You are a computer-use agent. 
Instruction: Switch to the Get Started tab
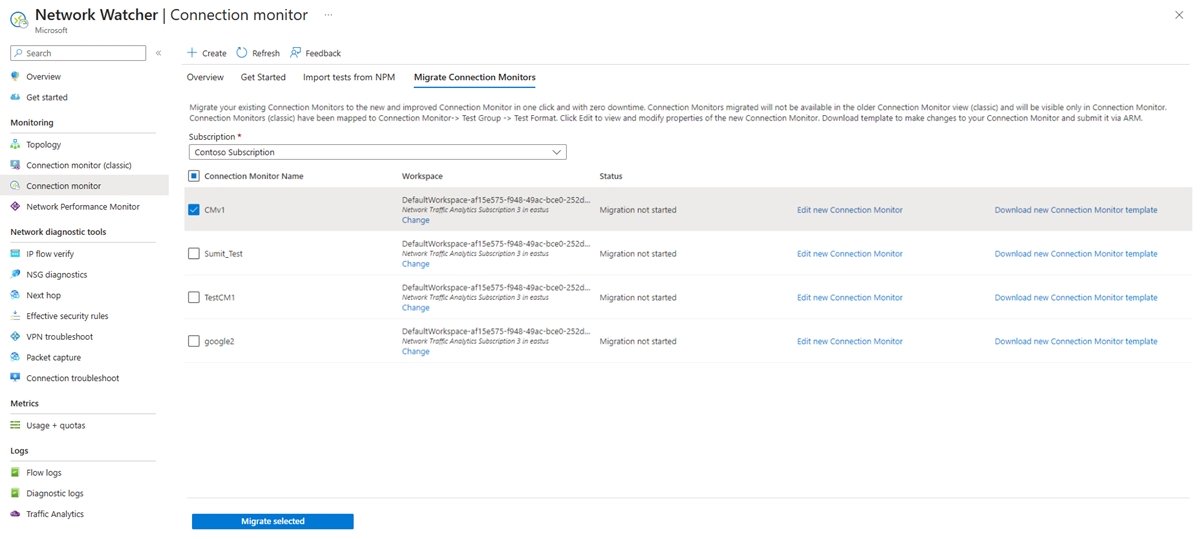coord(263,77)
